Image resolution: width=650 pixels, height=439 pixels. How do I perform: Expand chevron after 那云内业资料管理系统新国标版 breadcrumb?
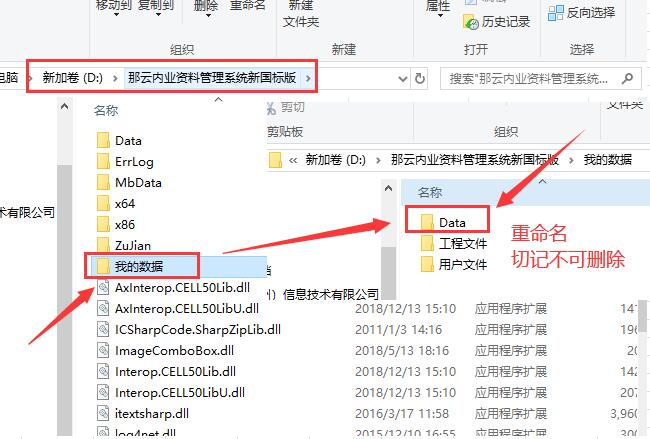pyautogui.click(x=308, y=78)
